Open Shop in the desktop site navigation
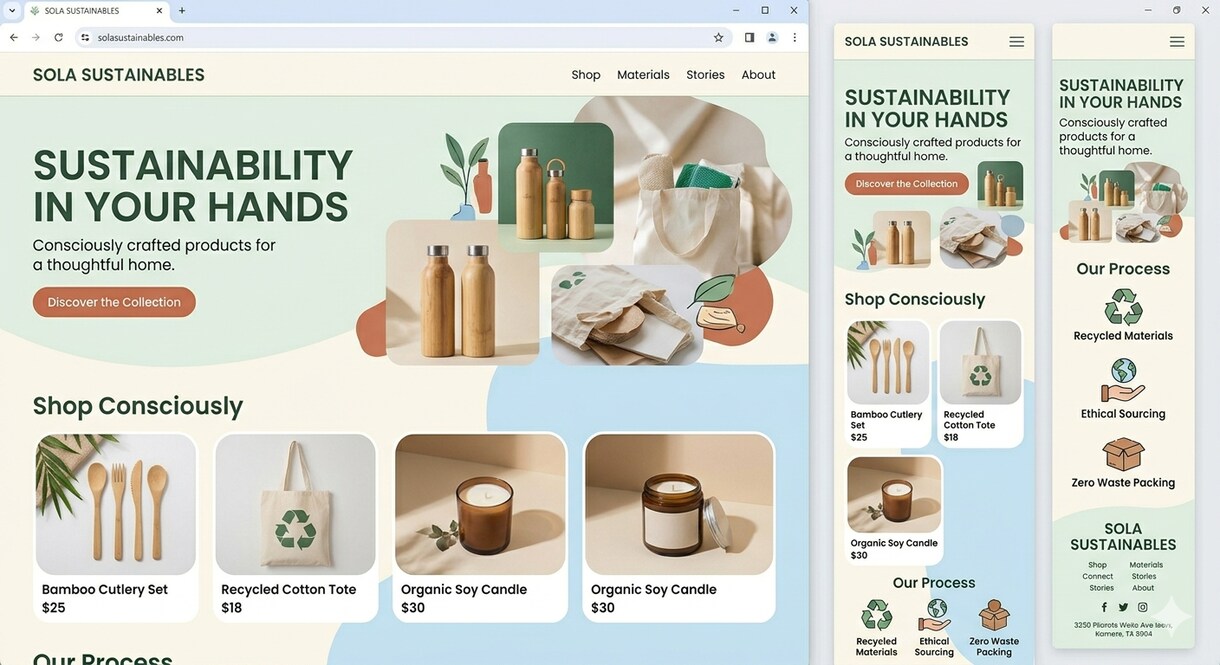 click(x=586, y=75)
